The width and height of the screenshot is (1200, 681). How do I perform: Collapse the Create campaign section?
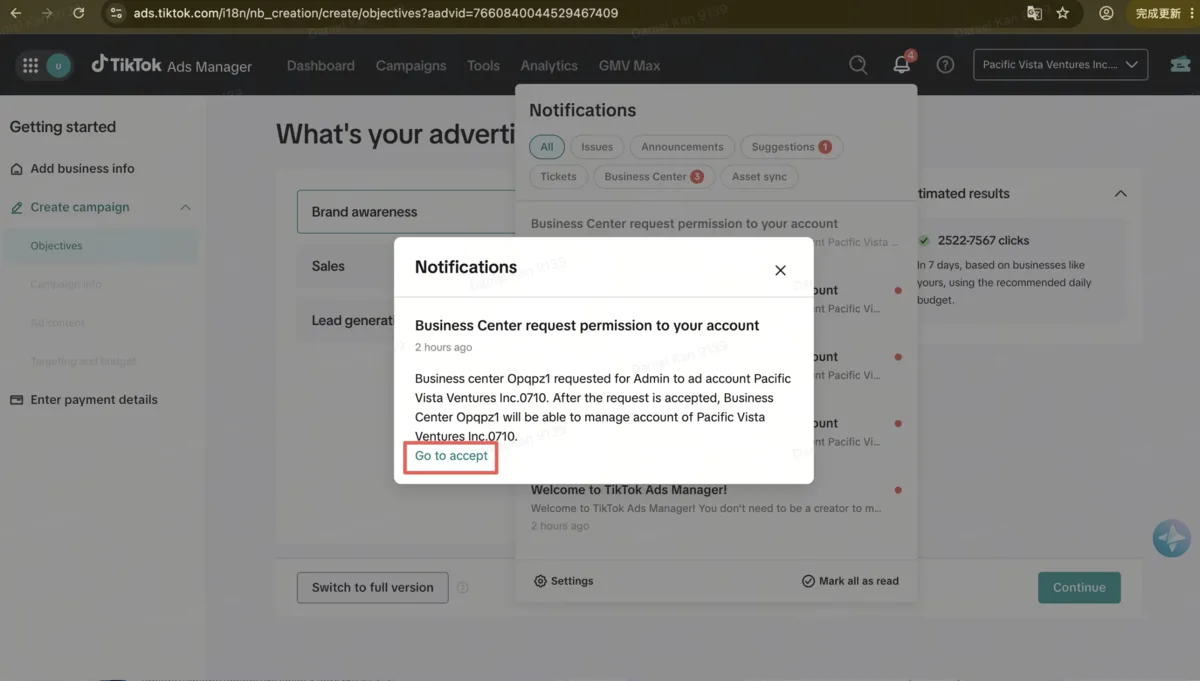coord(185,207)
